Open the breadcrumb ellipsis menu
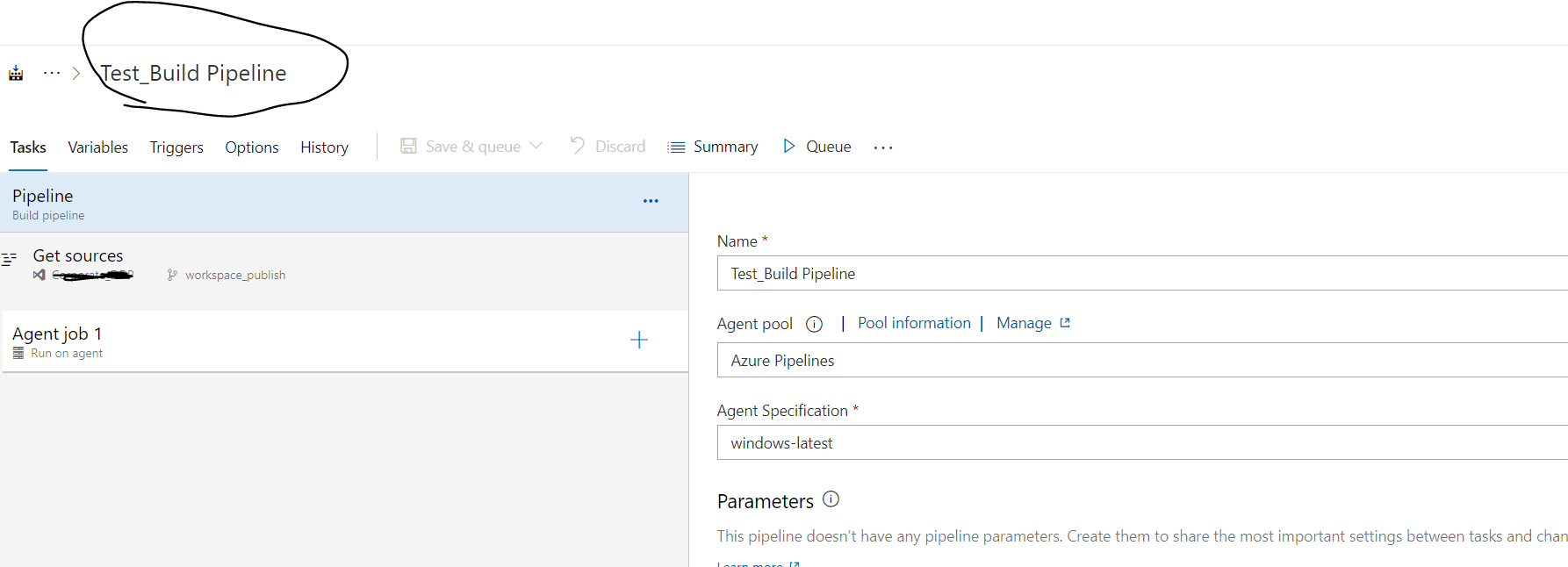The image size is (1568, 567). click(52, 73)
